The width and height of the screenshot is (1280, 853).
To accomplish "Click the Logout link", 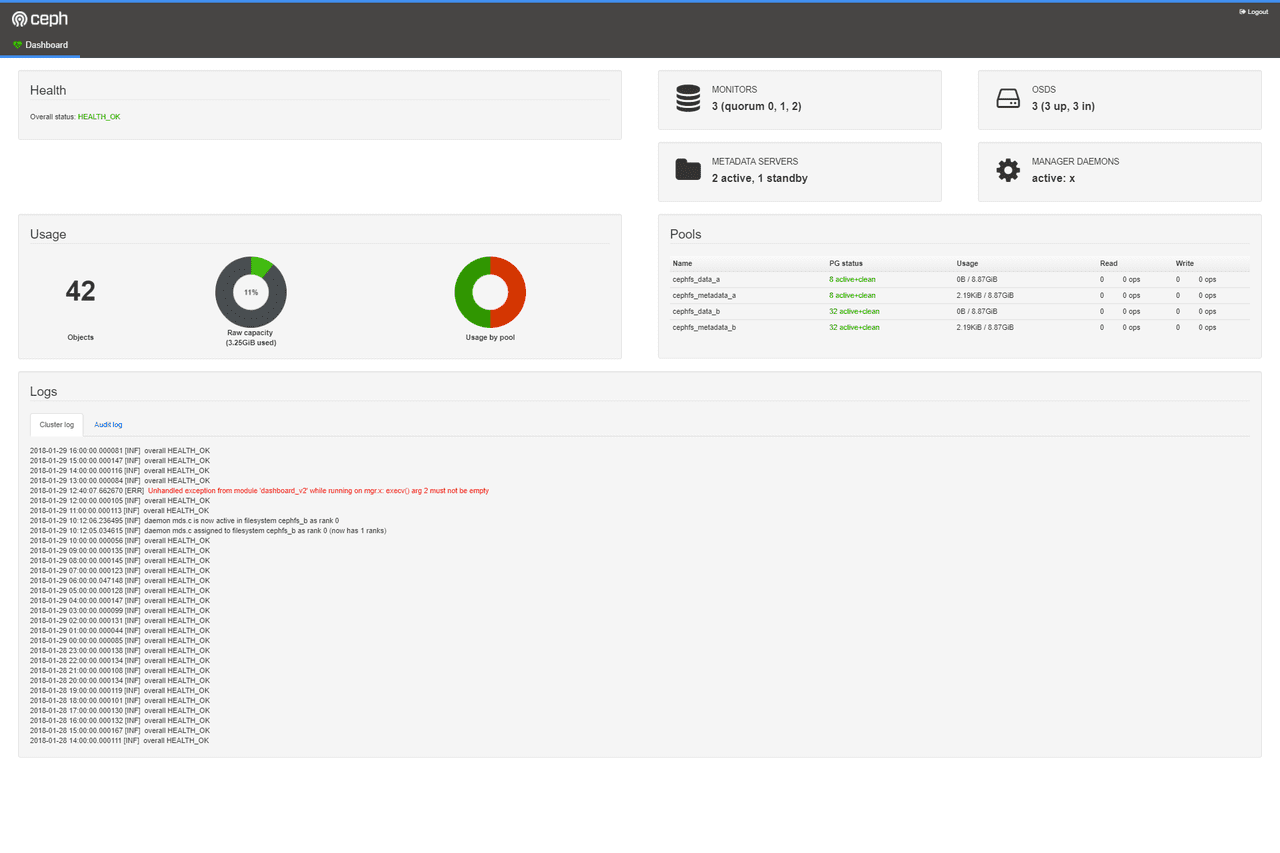I will (x=1257, y=12).
